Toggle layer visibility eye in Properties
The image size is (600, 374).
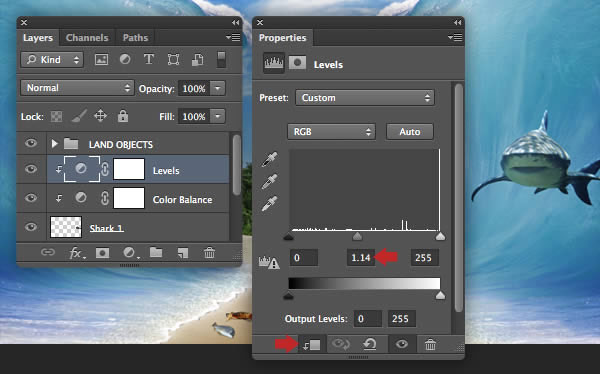point(401,344)
